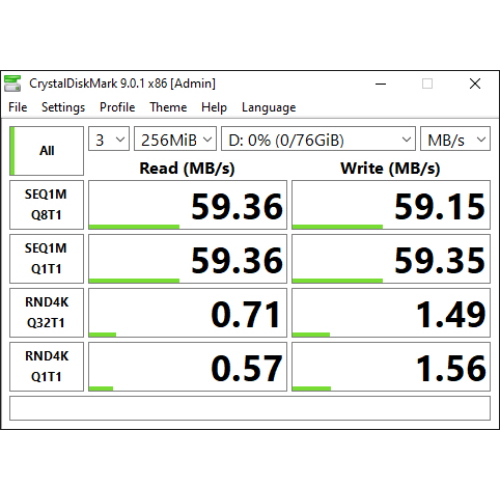Select the SEQ1M Q1T1 write value 59.35
The image size is (500, 500).
click(391, 259)
